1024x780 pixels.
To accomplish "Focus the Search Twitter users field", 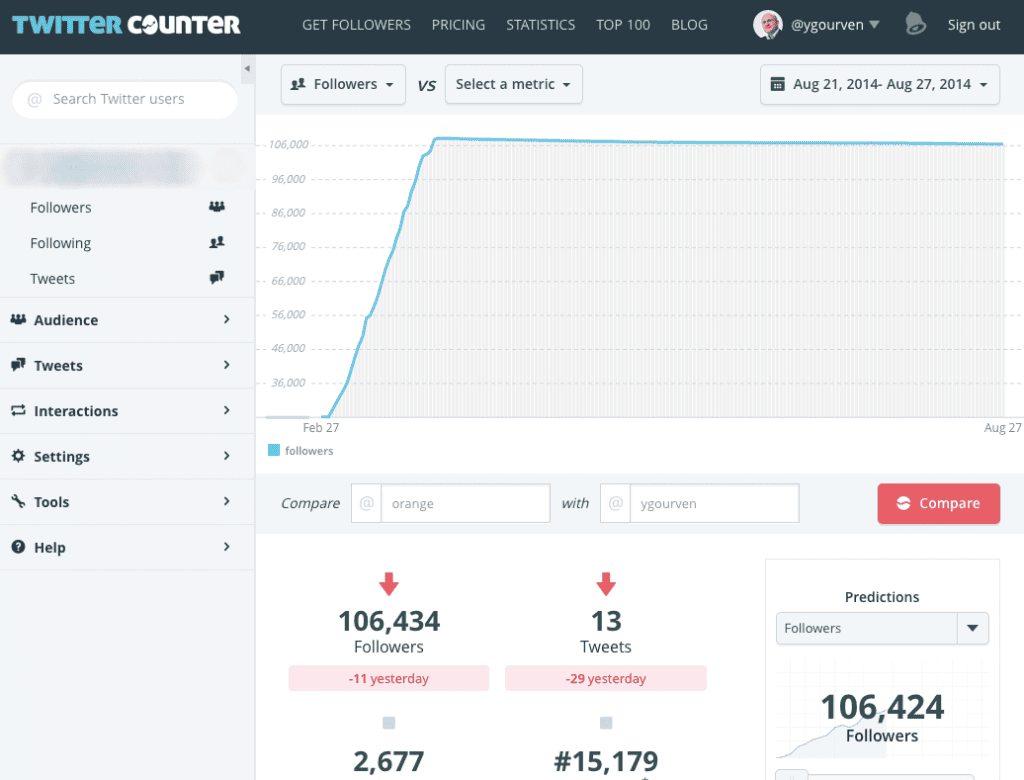I will click(x=125, y=99).
